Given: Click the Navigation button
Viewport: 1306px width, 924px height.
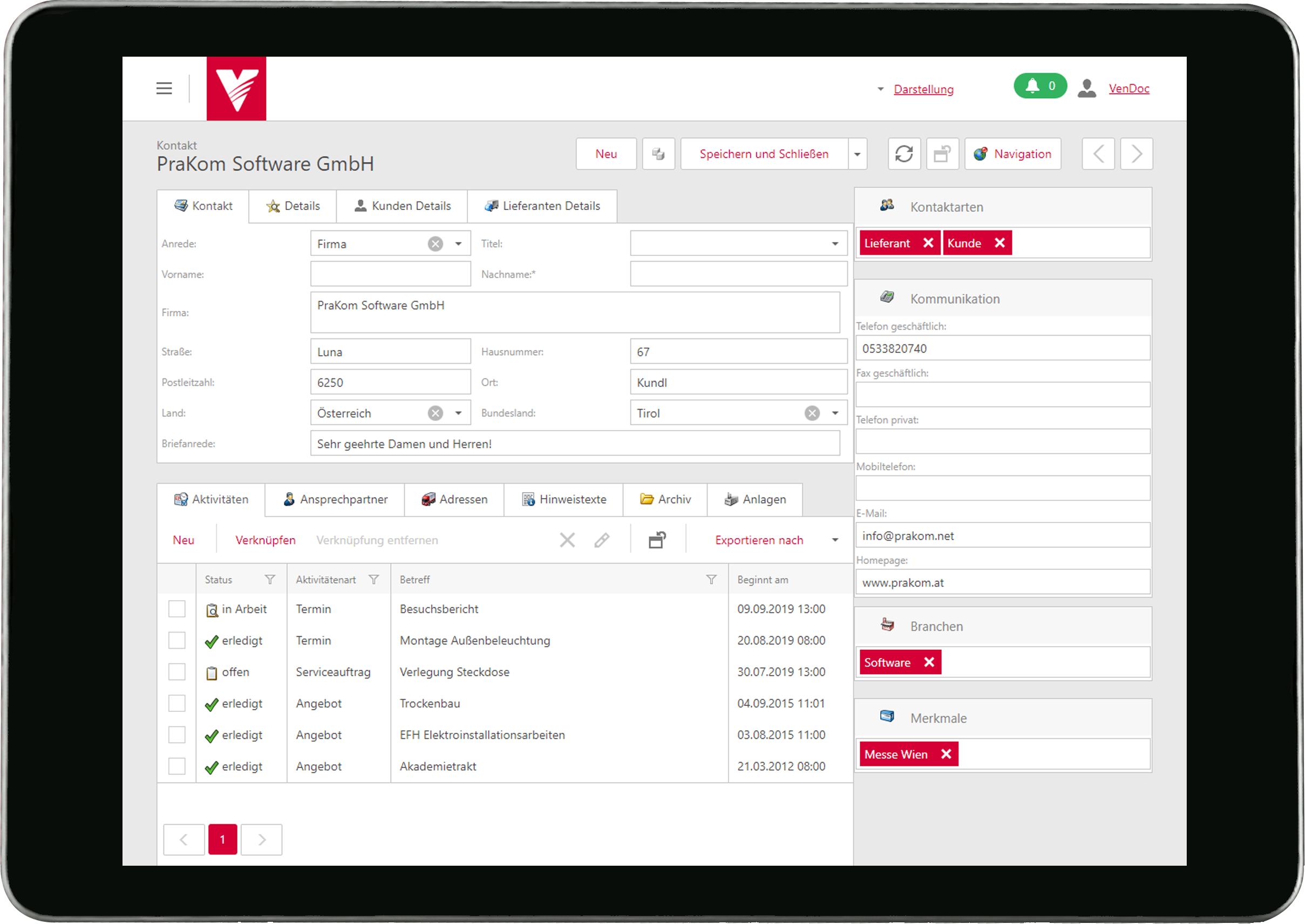Looking at the screenshot, I should [x=1012, y=154].
